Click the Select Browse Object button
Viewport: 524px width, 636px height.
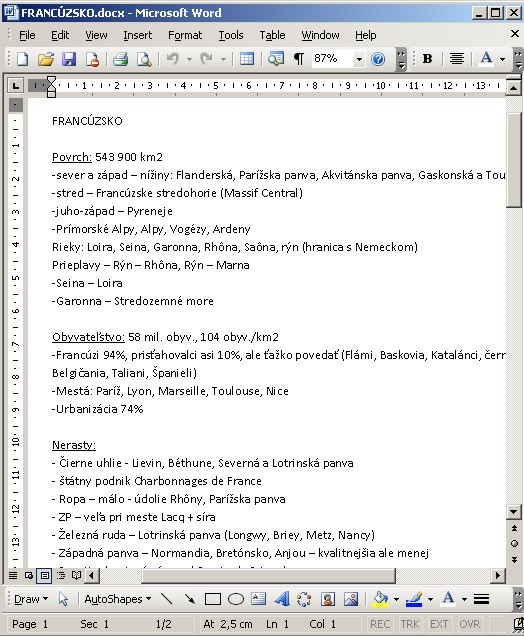[514, 544]
